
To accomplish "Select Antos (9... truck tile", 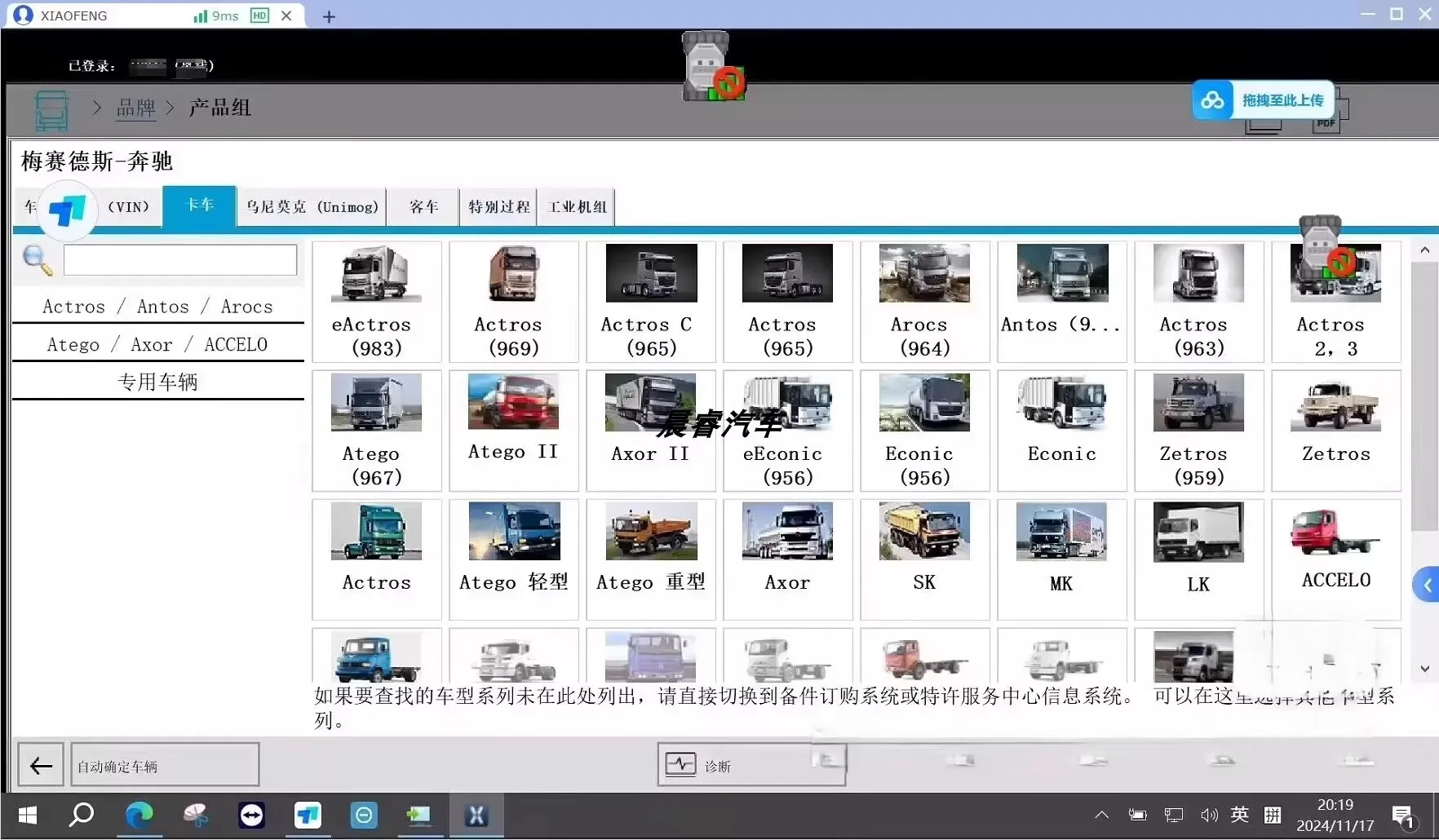I will [x=1062, y=302].
